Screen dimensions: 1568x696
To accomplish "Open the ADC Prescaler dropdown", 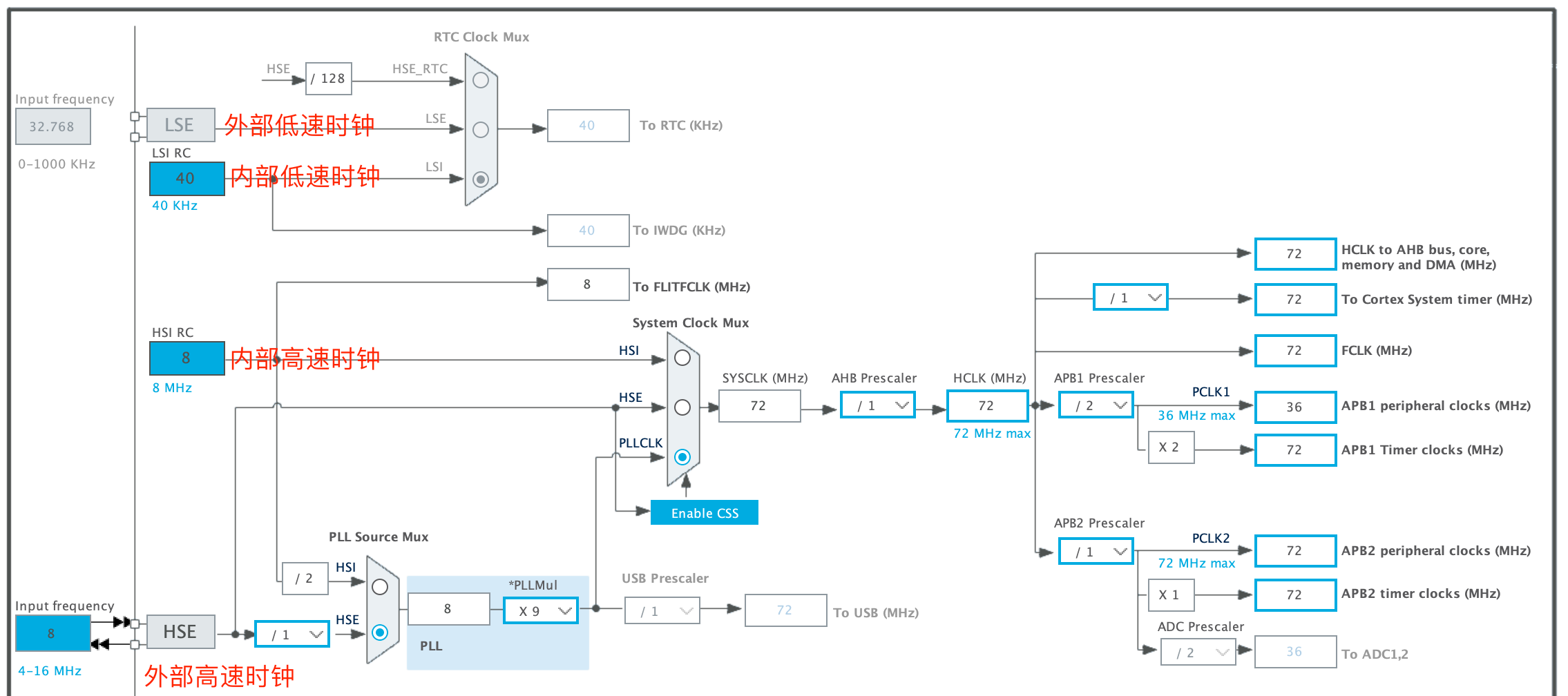I will pos(1198,652).
